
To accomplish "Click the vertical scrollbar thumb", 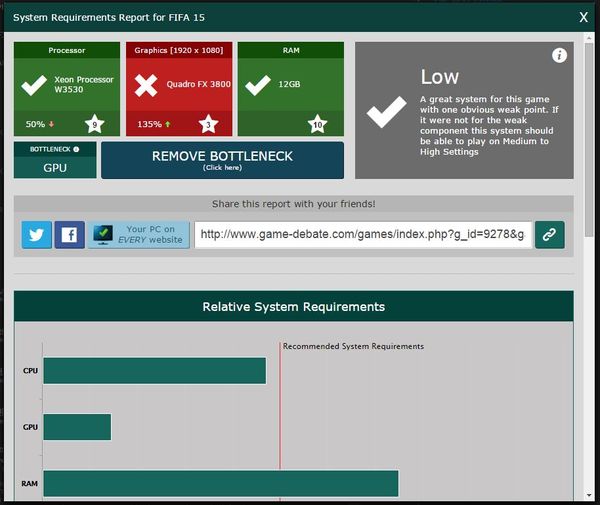I will [x=589, y=140].
